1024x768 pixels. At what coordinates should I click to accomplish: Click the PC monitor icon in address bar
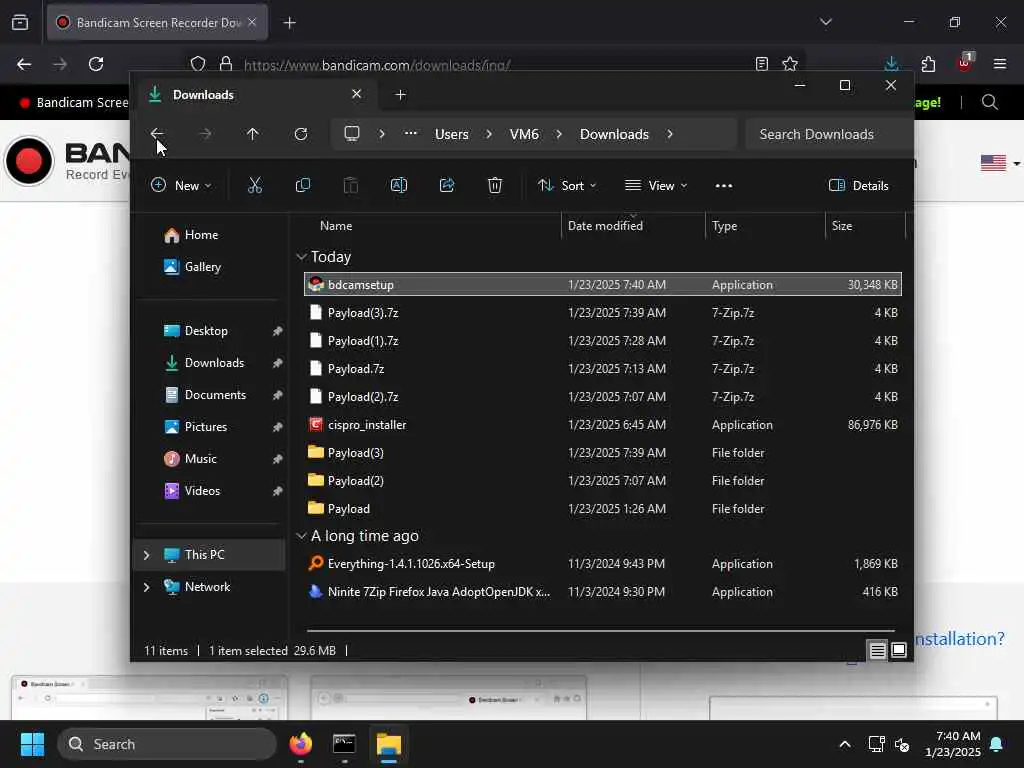(352, 134)
